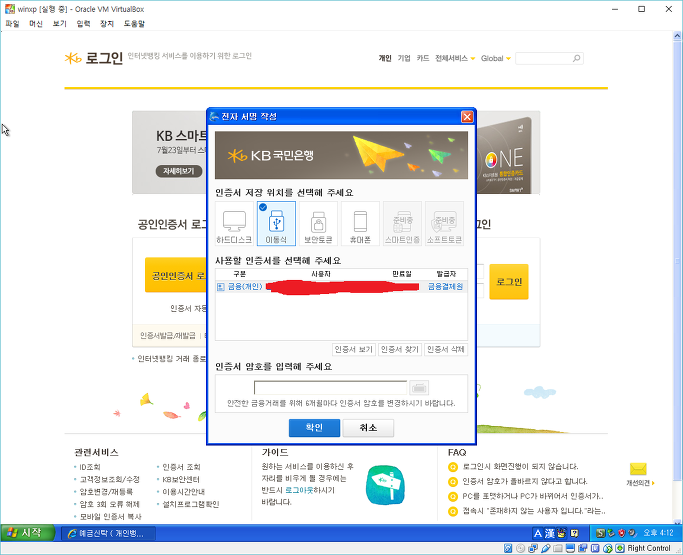Image resolution: width=683 pixels, height=555 pixels.
Task: Select 보안토큰 security token storage icon
Action: (318, 223)
